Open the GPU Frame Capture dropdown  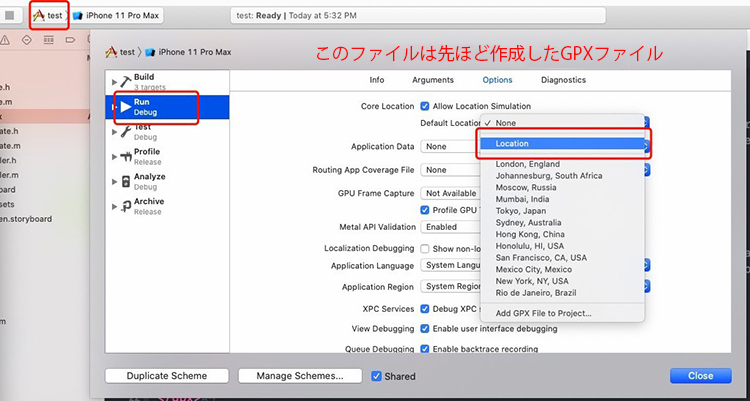(450, 193)
